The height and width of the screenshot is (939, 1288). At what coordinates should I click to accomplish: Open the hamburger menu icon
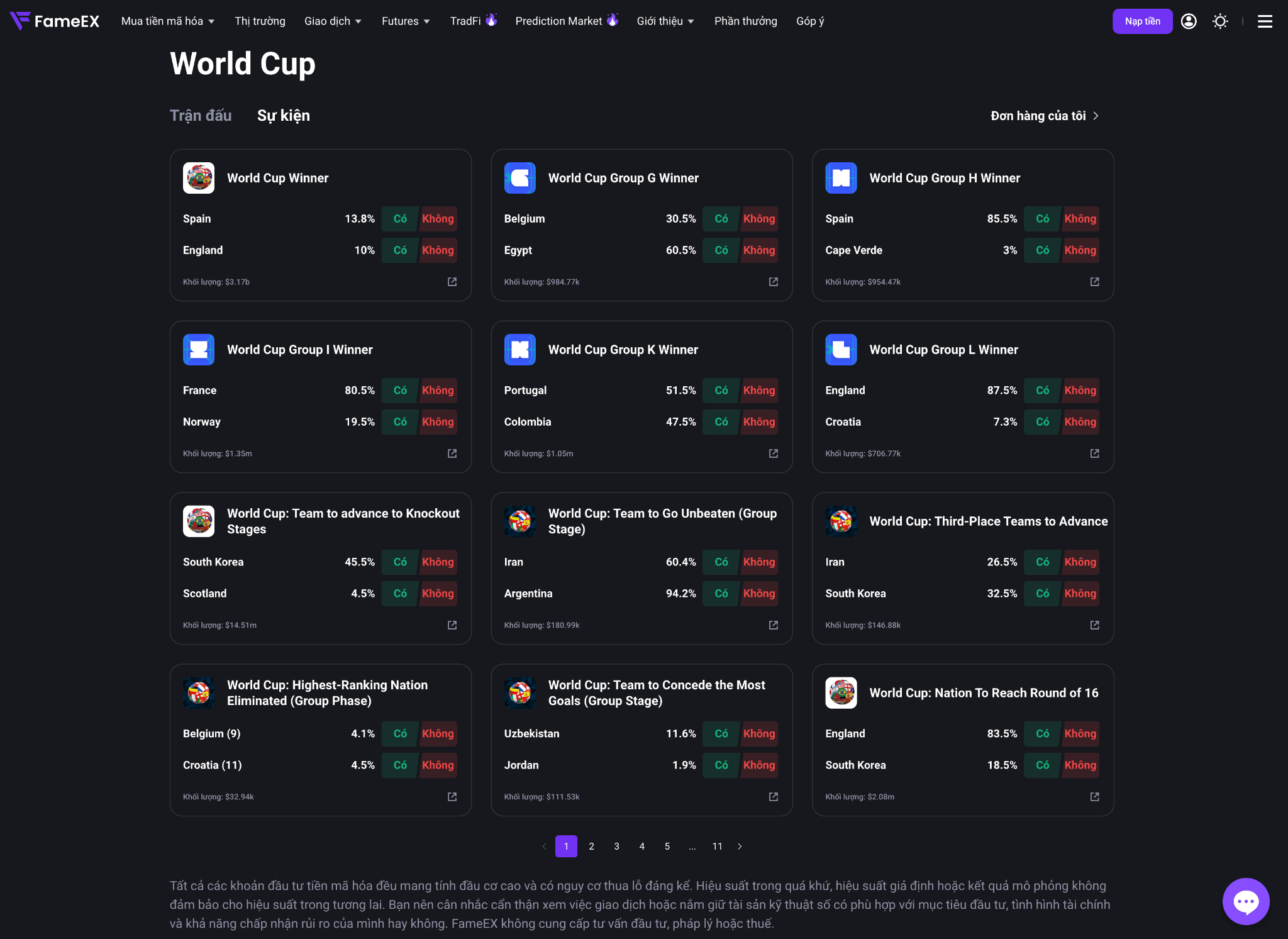pyautogui.click(x=1265, y=21)
